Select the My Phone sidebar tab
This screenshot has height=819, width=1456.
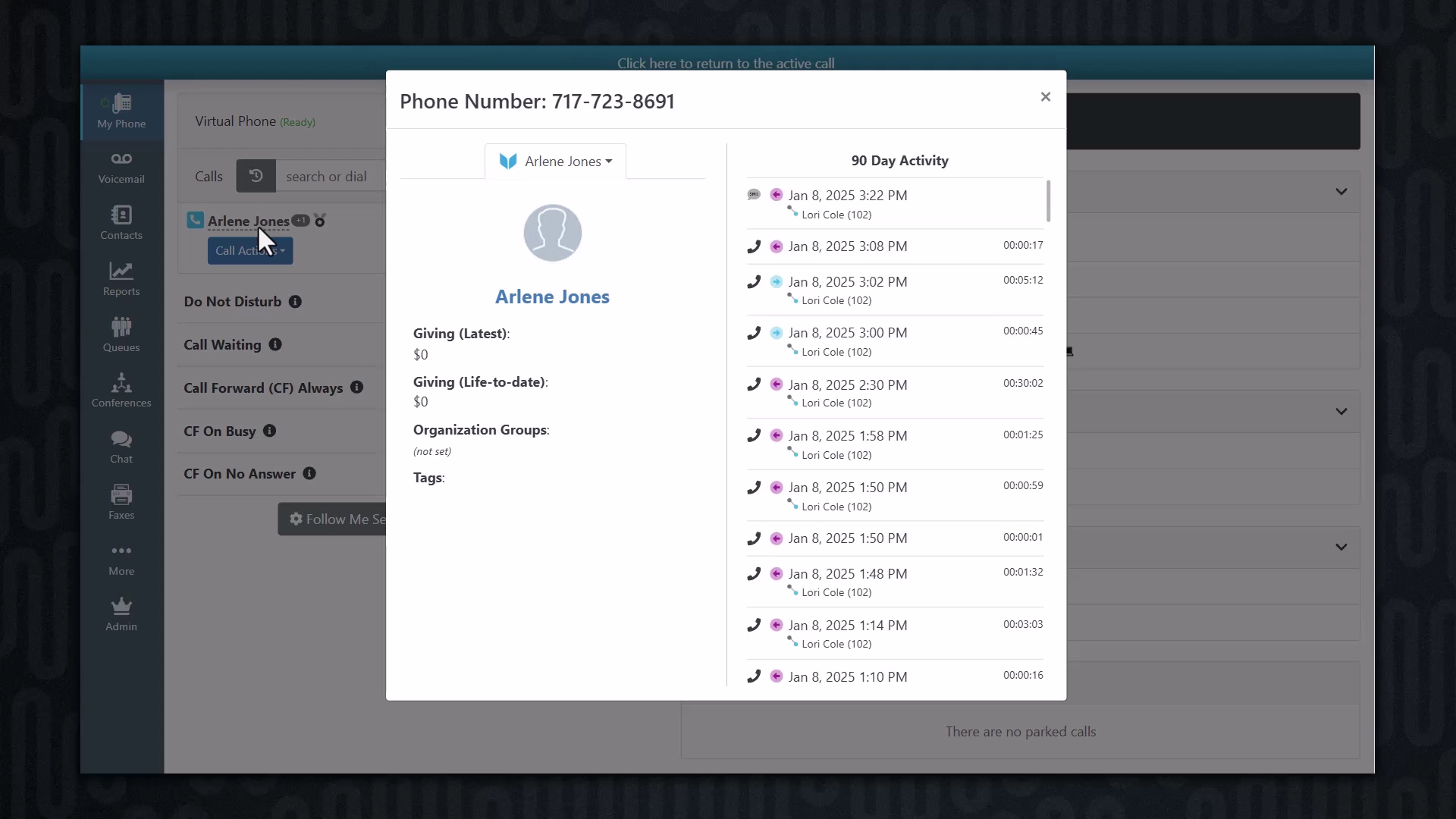point(121,111)
